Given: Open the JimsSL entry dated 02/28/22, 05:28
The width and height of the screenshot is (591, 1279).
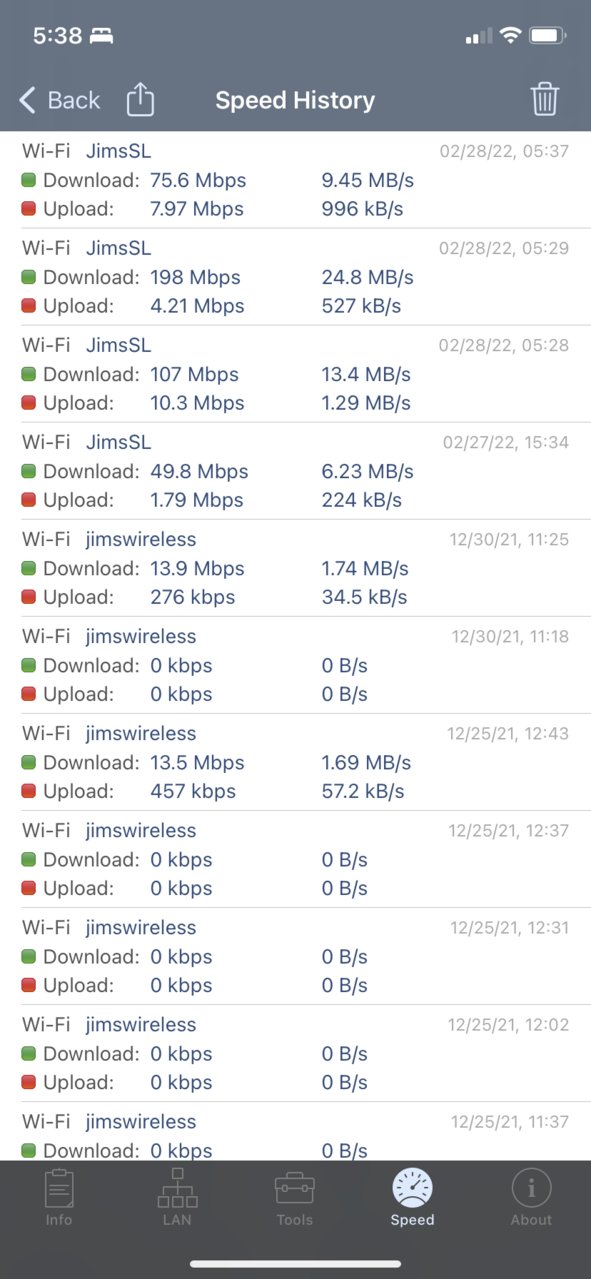Looking at the screenshot, I should pyautogui.click(x=295, y=375).
